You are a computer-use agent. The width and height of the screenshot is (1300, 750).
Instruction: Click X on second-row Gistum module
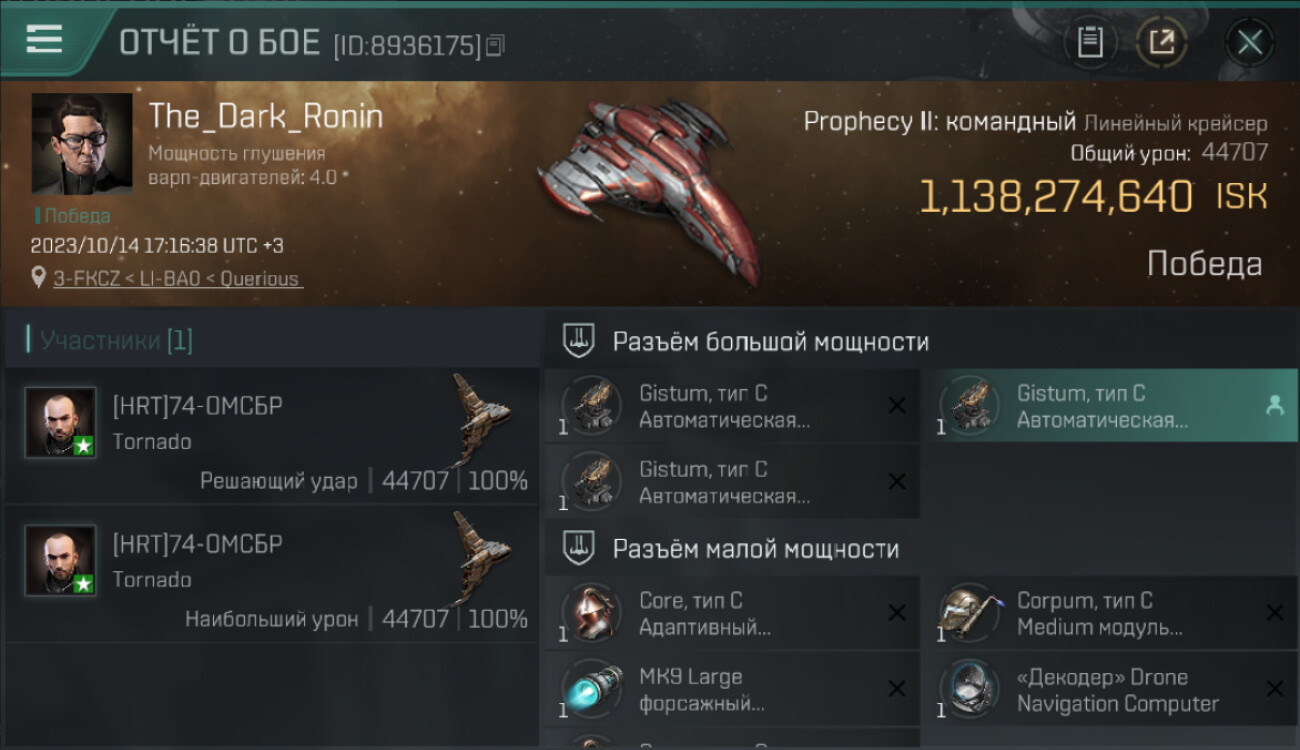pos(897,481)
